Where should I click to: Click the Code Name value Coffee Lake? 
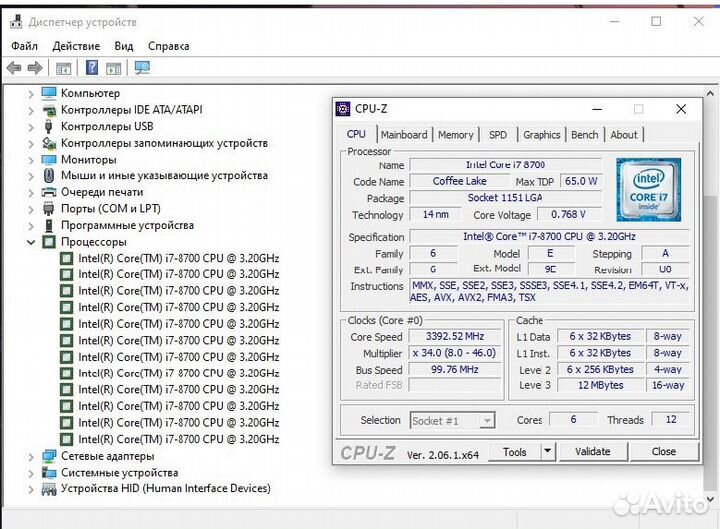(459, 181)
